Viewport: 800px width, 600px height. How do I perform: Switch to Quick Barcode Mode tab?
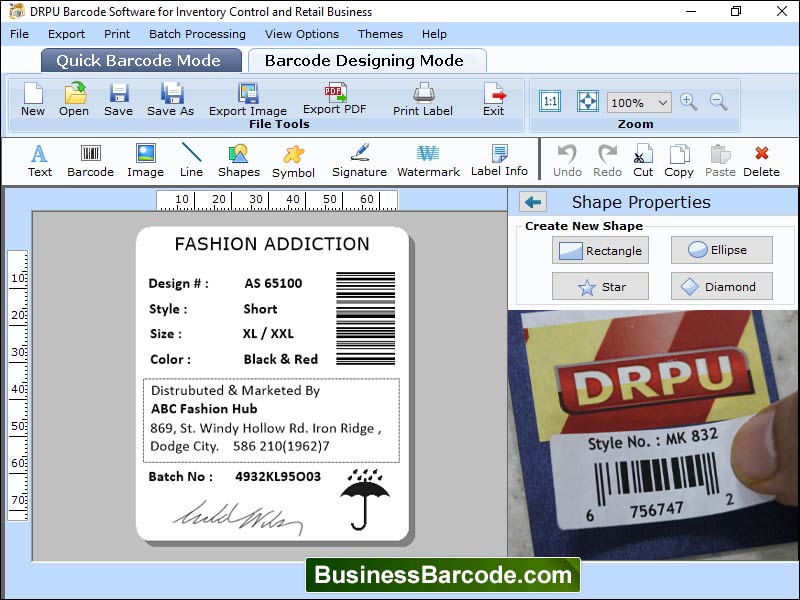pyautogui.click(x=140, y=60)
